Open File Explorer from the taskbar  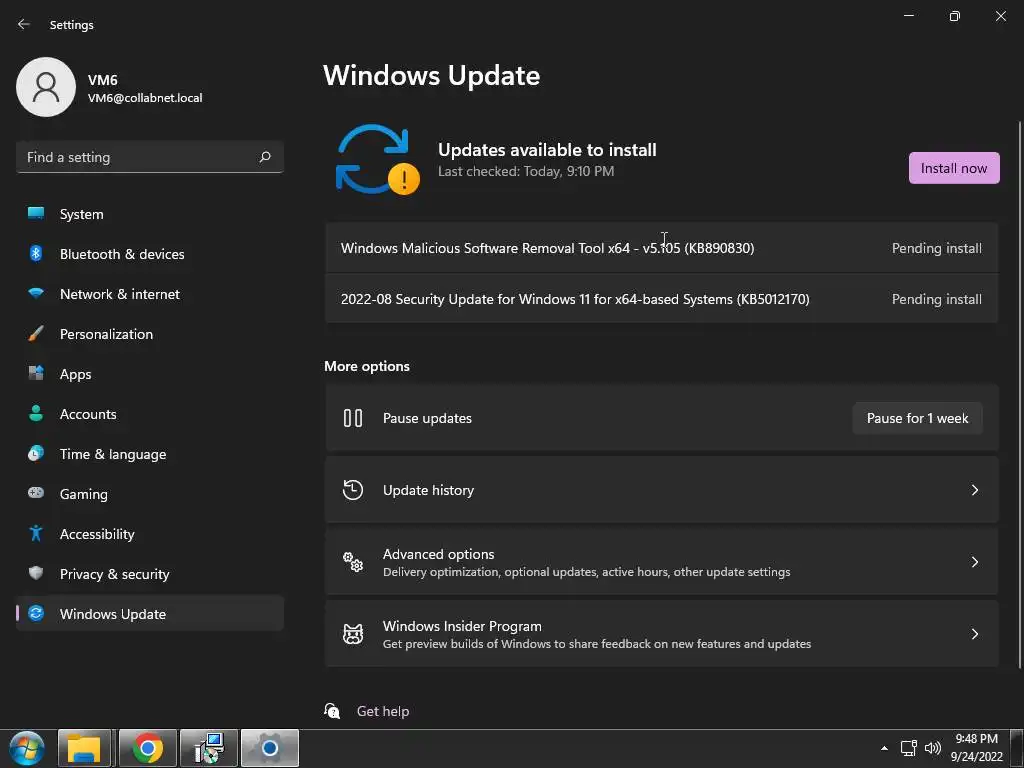84,748
